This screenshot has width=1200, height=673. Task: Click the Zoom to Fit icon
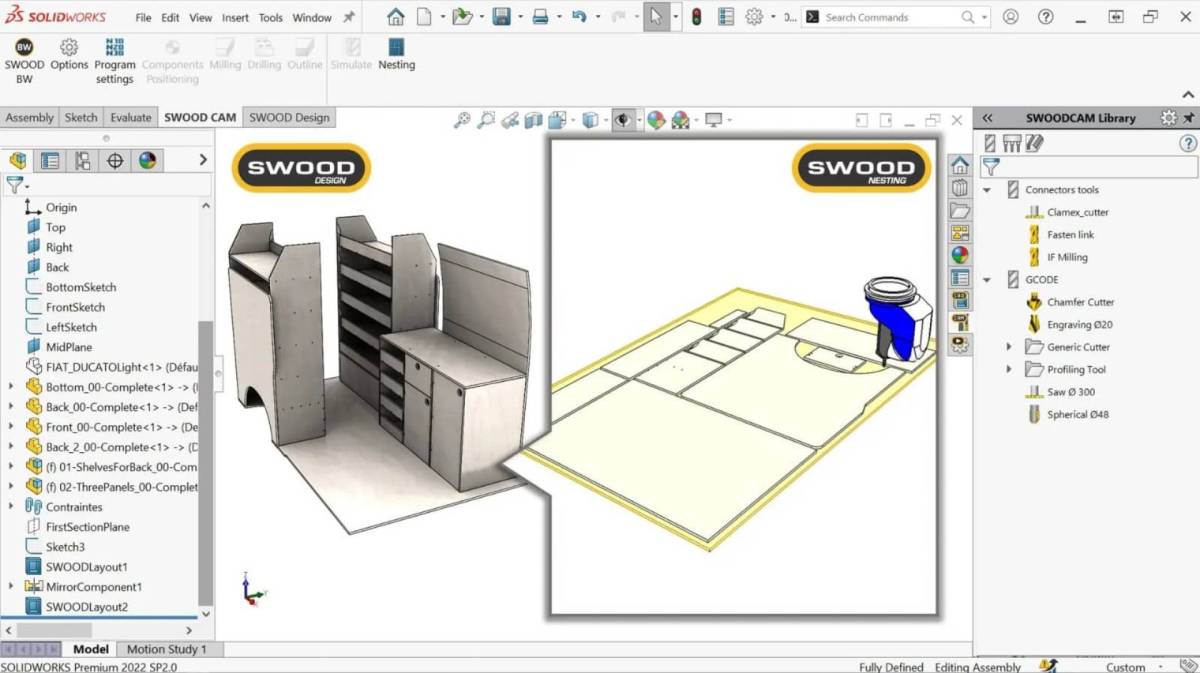462,120
